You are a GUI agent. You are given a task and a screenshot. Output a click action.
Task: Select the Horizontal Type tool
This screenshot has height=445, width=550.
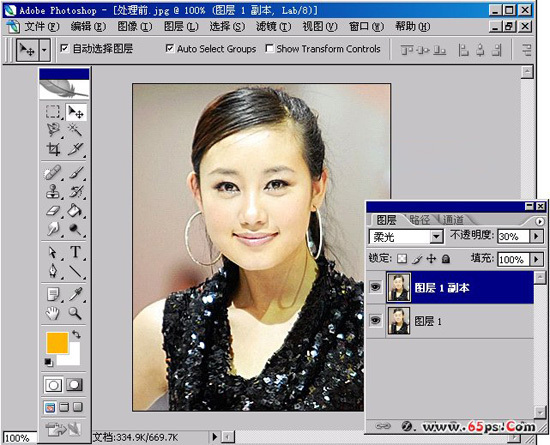pos(75,252)
